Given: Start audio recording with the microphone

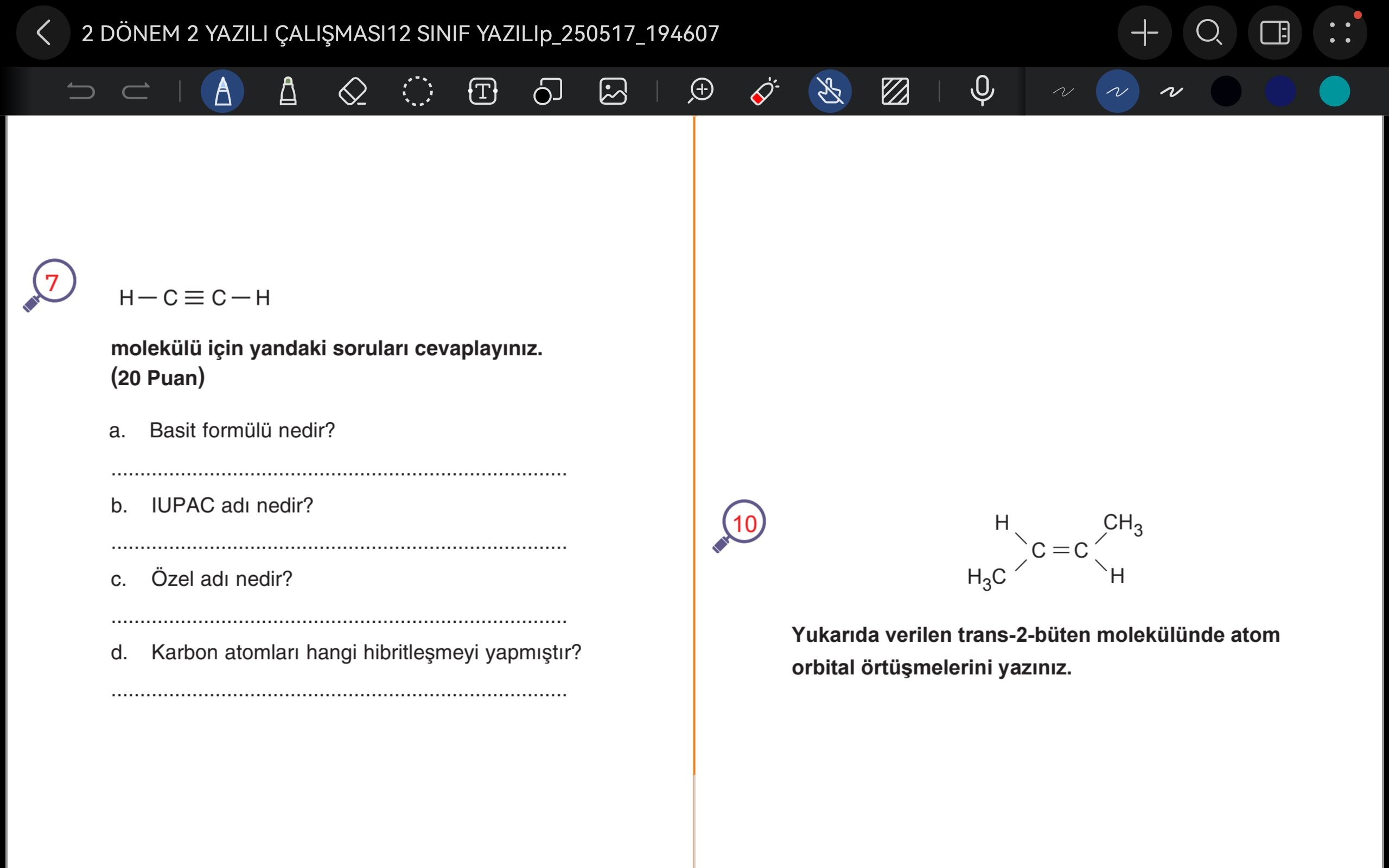Looking at the screenshot, I should [982, 91].
